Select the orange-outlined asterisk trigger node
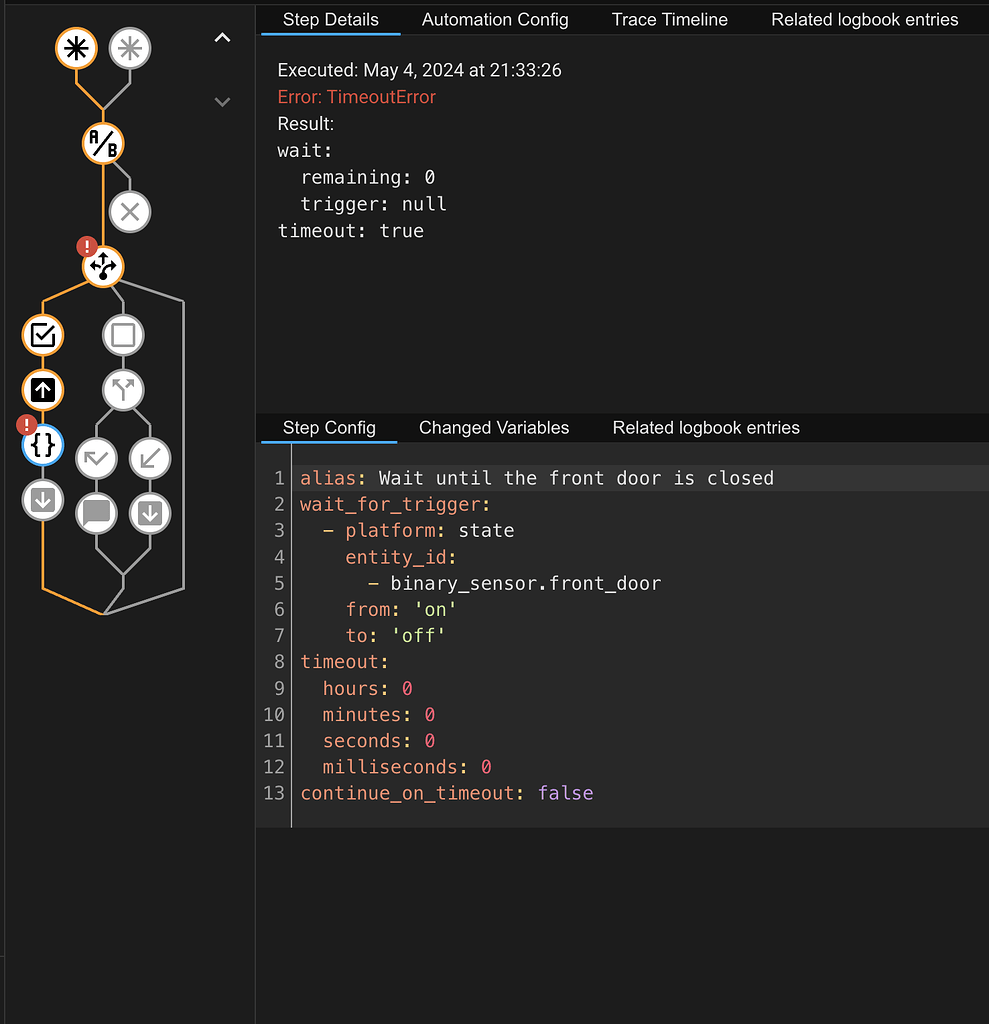Image resolution: width=989 pixels, height=1024 pixels. 76,48
